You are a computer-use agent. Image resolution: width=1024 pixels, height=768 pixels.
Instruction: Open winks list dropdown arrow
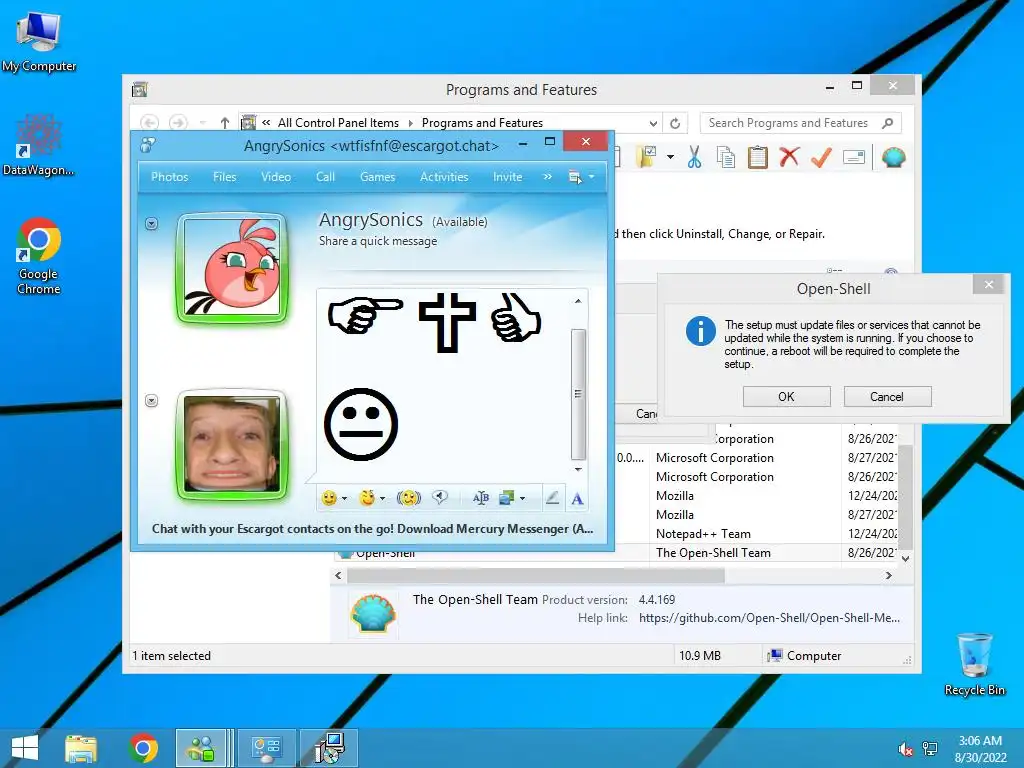(x=383, y=499)
